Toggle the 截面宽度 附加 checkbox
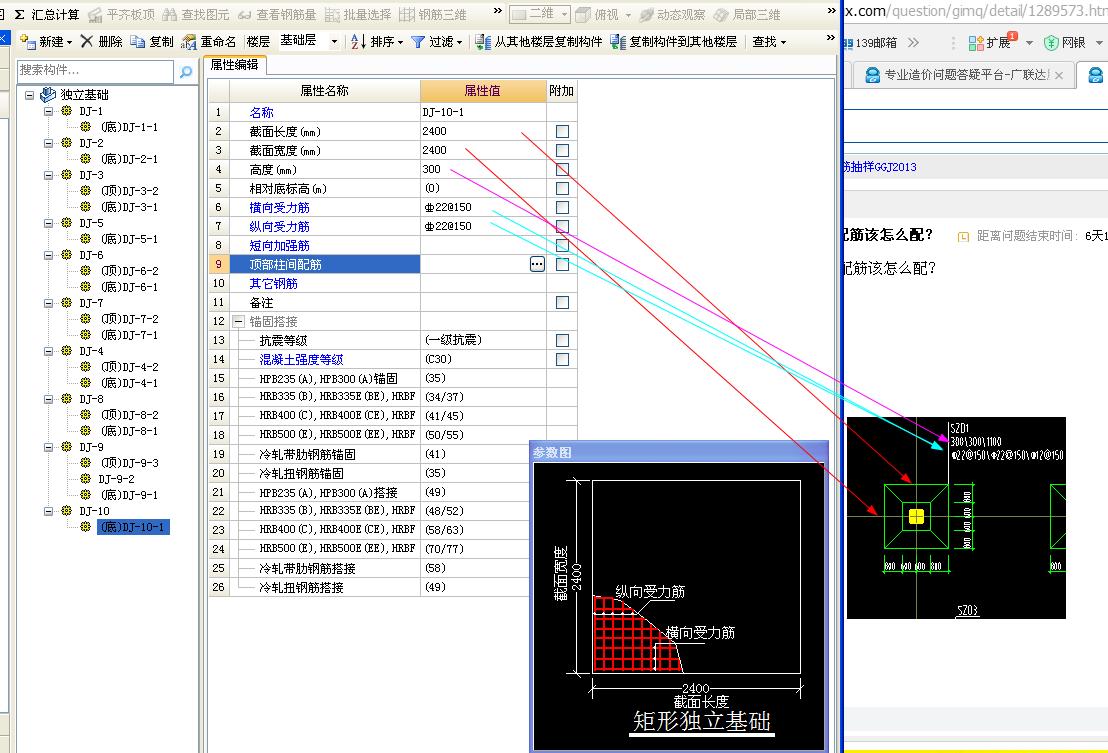The width and height of the screenshot is (1108, 753). [x=562, y=150]
